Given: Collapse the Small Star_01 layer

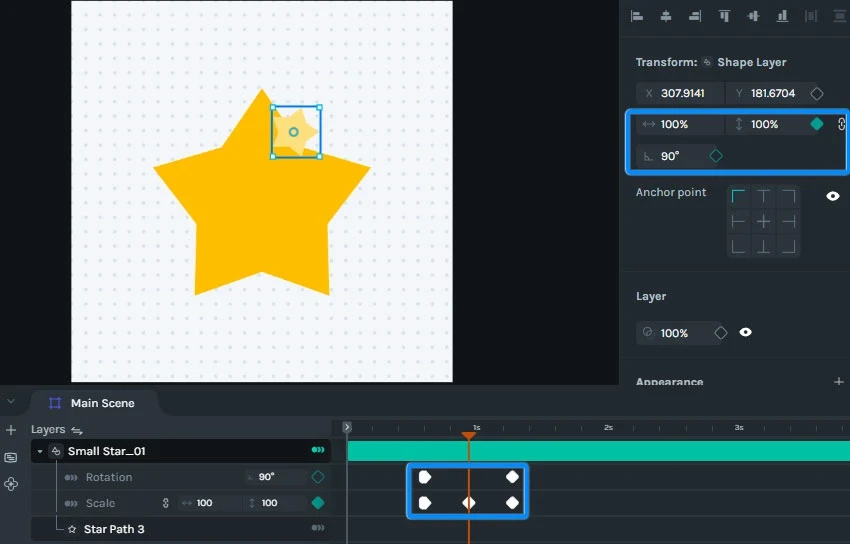Looking at the screenshot, I should [40, 451].
